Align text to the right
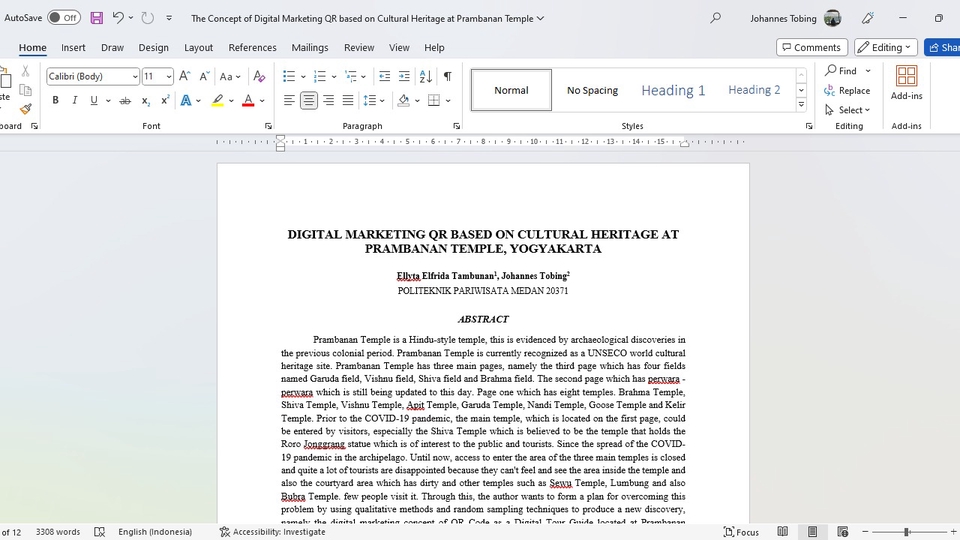Screen dimensions: 960x540 [x=328, y=100]
